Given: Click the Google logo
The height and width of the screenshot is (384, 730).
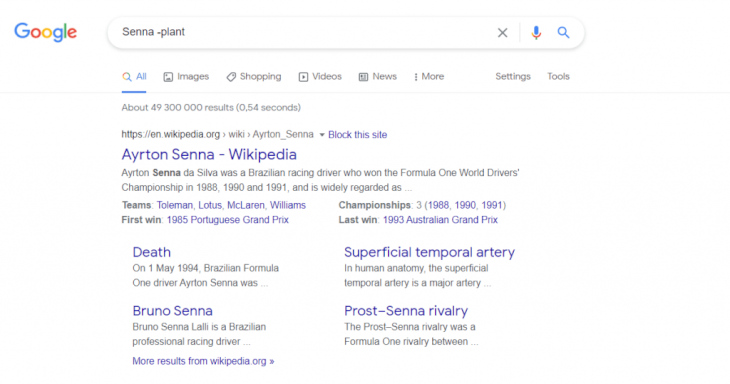Looking at the screenshot, I should [46, 32].
